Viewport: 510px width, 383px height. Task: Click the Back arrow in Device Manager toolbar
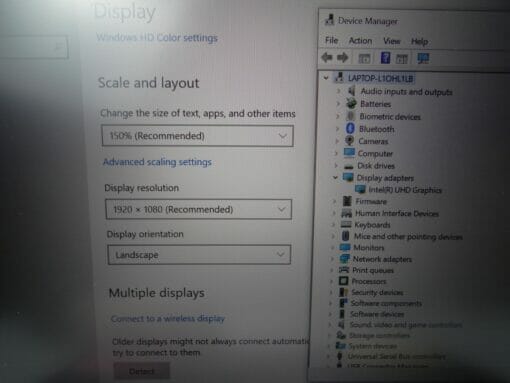click(327, 58)
